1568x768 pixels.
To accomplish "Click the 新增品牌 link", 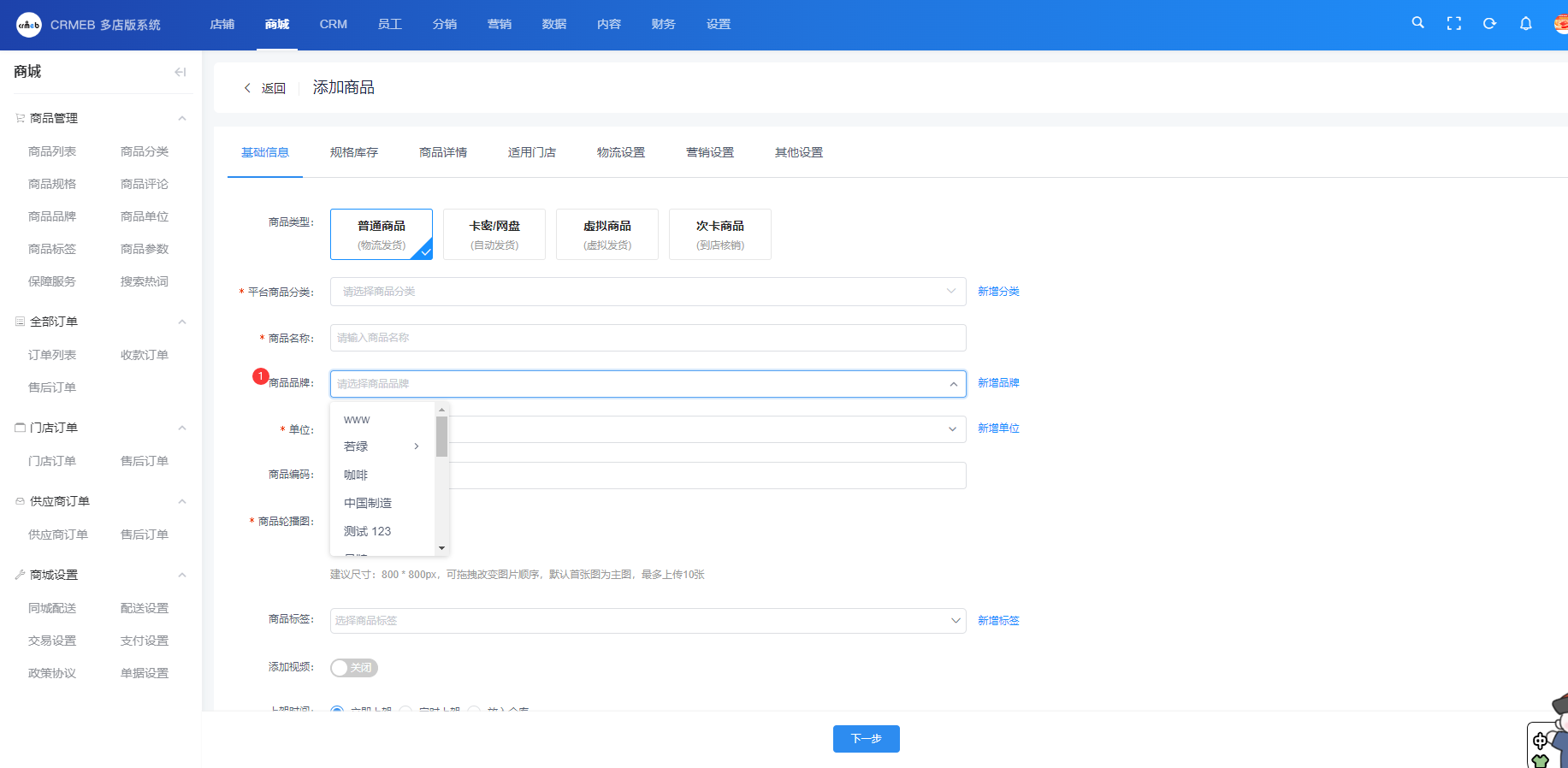I will pyautogui.click(x=998, y=383).
